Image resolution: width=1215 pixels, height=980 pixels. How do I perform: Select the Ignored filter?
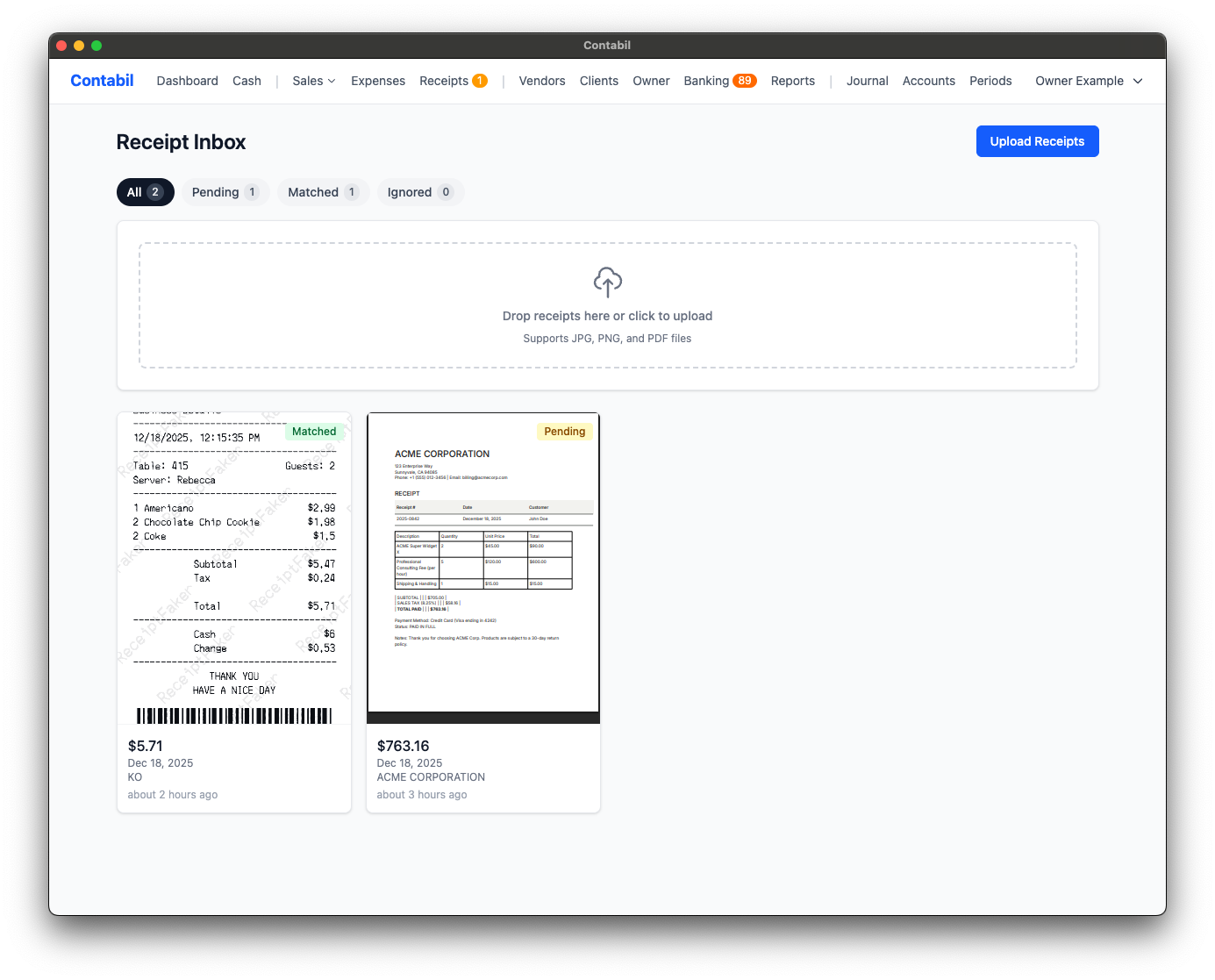pyautogui.click(x=420, y=192)
